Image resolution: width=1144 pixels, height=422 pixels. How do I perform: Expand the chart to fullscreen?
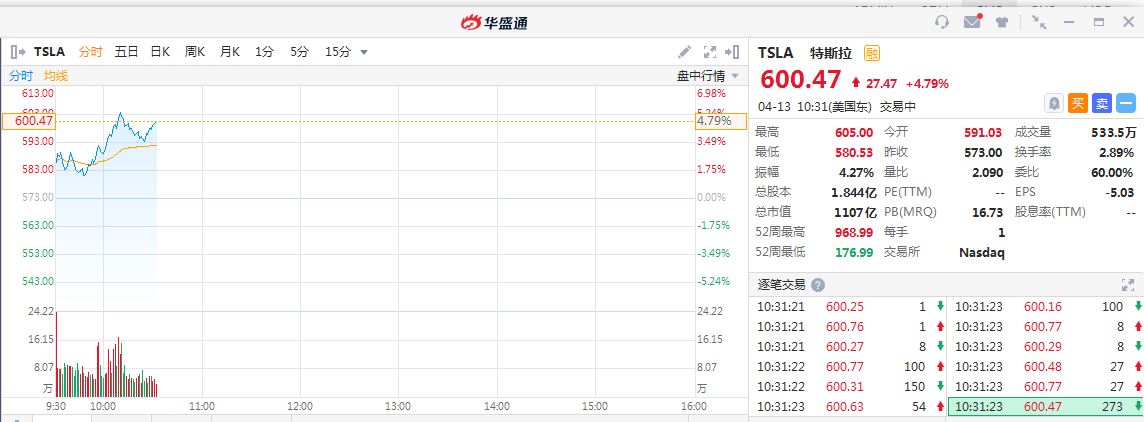coord(711,52)
